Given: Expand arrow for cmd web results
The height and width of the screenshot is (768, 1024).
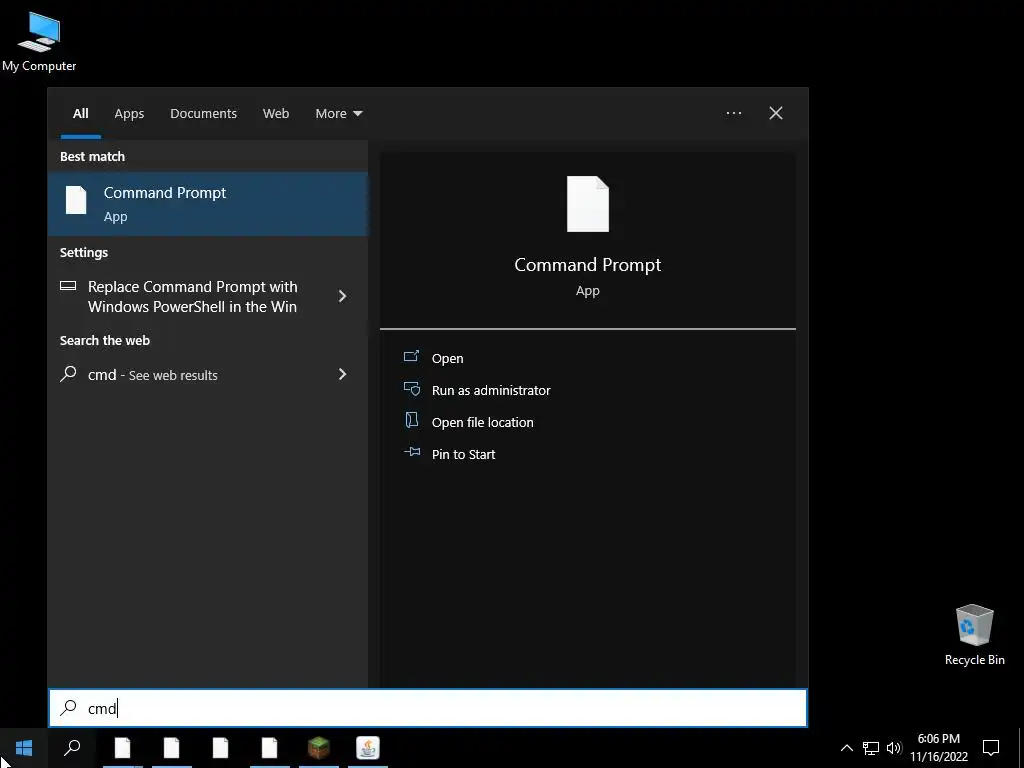Looking at the screenshot, I should click(x=342, y=374).
